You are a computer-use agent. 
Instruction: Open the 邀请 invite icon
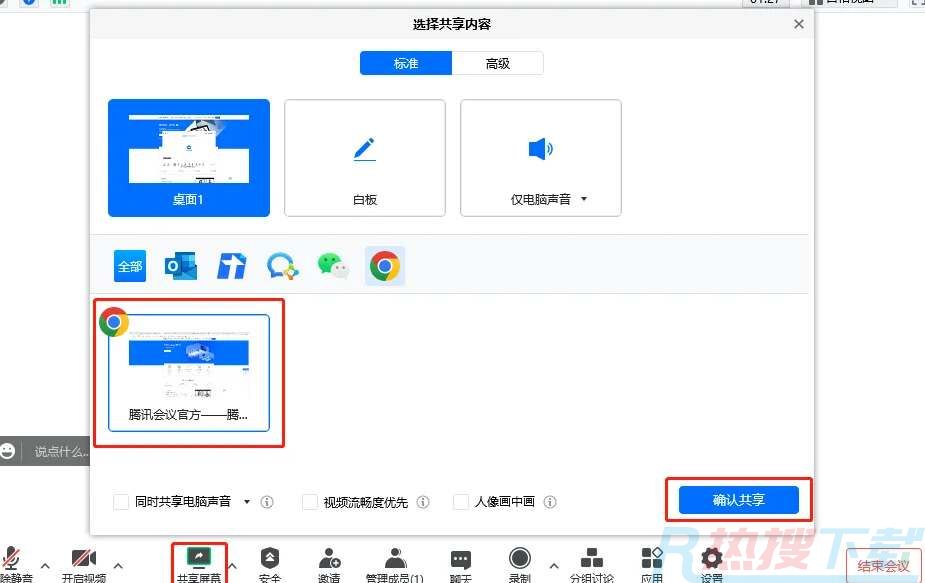(329, 560)
